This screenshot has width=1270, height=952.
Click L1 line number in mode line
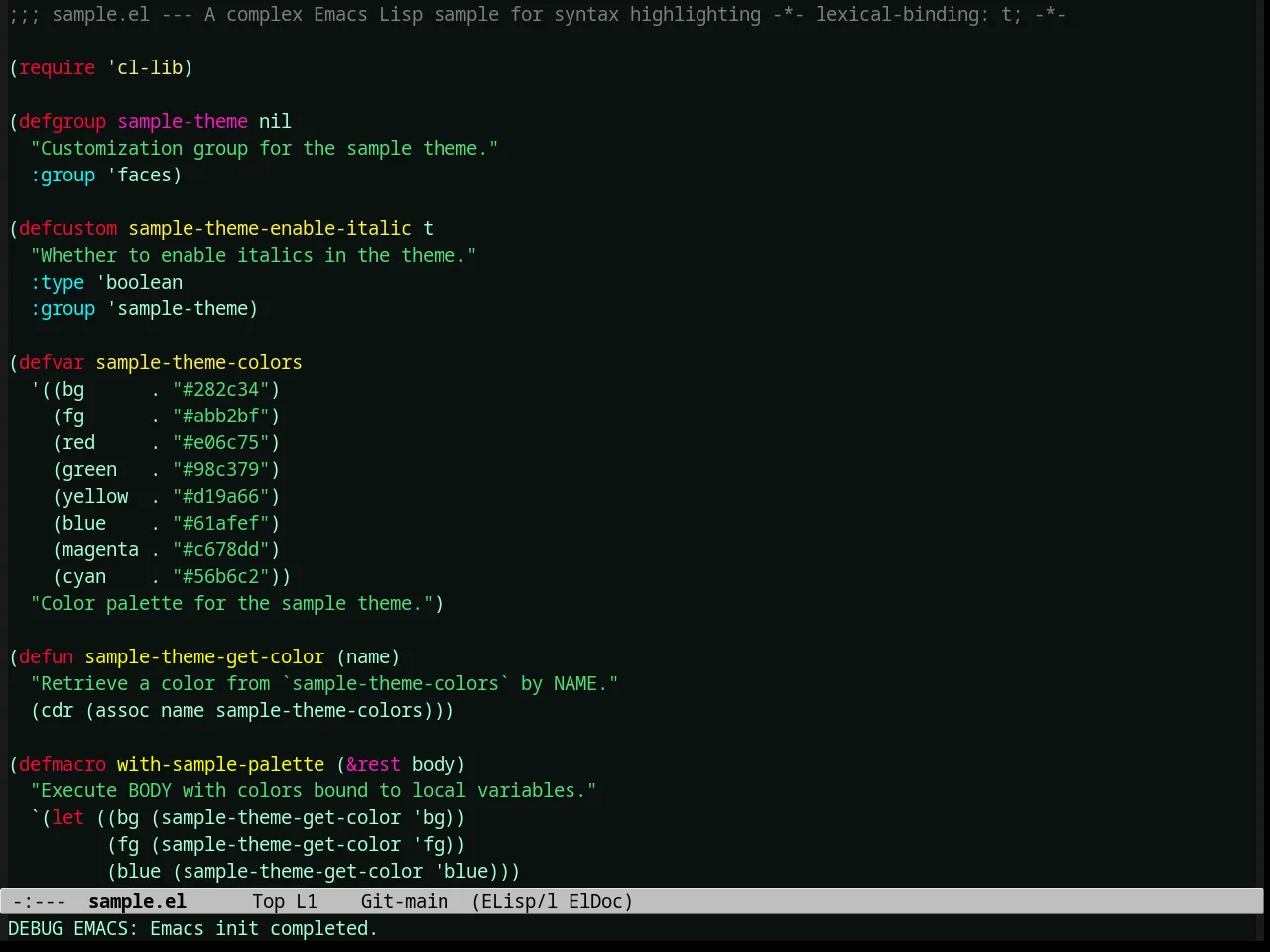click(307, 901)
